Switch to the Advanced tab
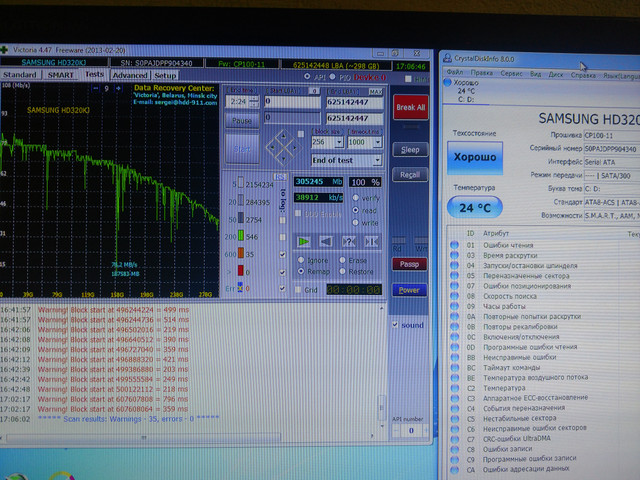 130,75
